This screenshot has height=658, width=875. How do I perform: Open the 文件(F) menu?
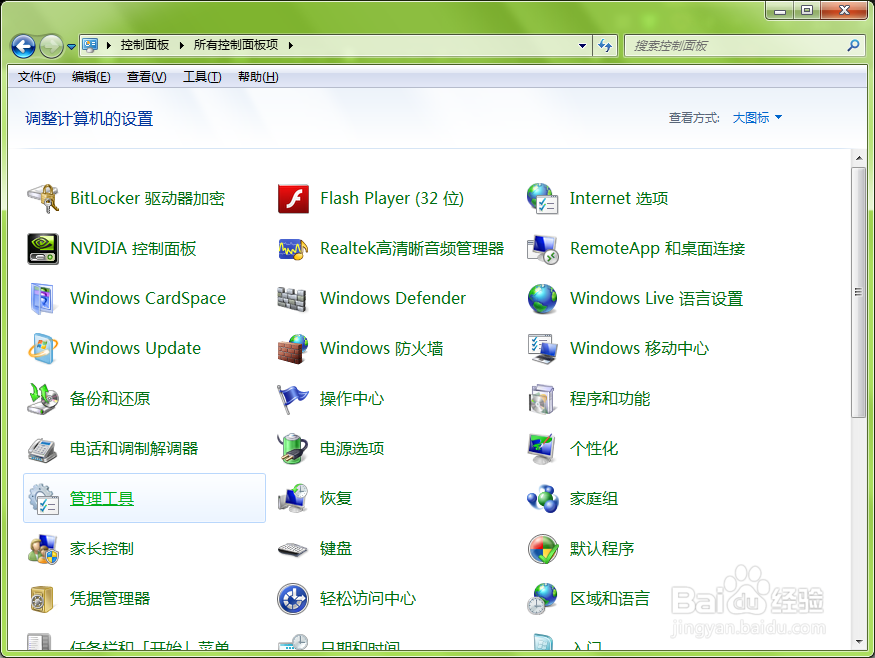(36, 77)
